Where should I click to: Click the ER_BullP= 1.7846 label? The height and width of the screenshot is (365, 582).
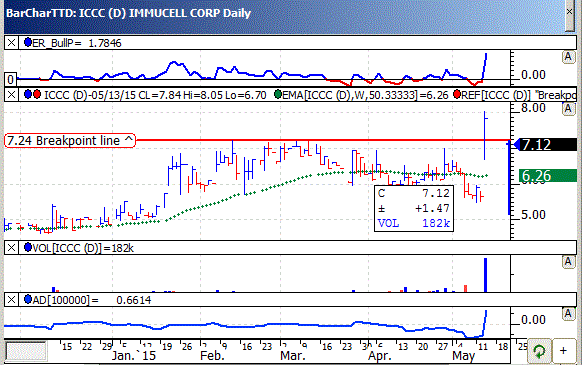click(x=77, y=43)
